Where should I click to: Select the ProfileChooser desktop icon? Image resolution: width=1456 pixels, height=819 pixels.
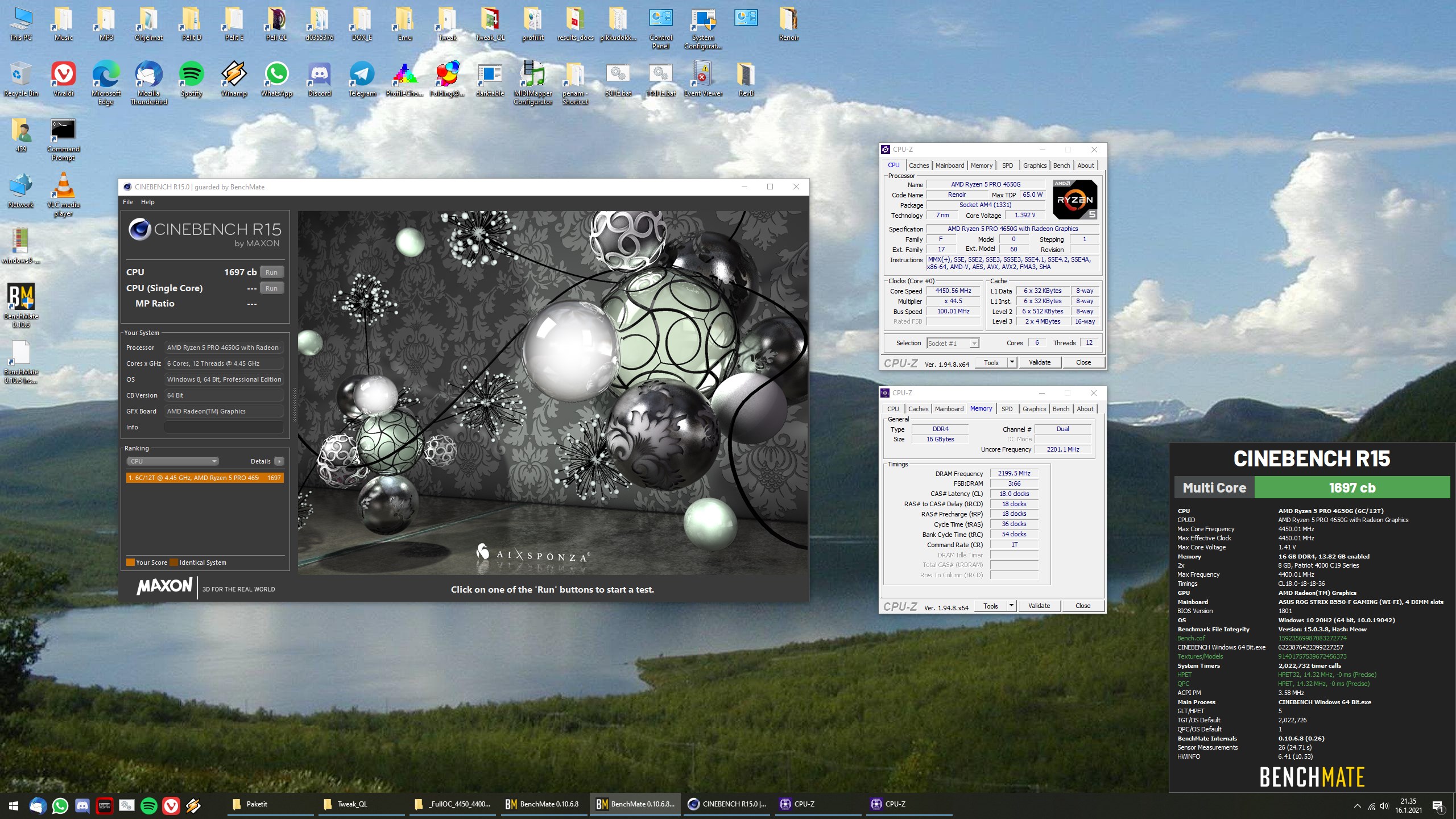tap(404, 79)
